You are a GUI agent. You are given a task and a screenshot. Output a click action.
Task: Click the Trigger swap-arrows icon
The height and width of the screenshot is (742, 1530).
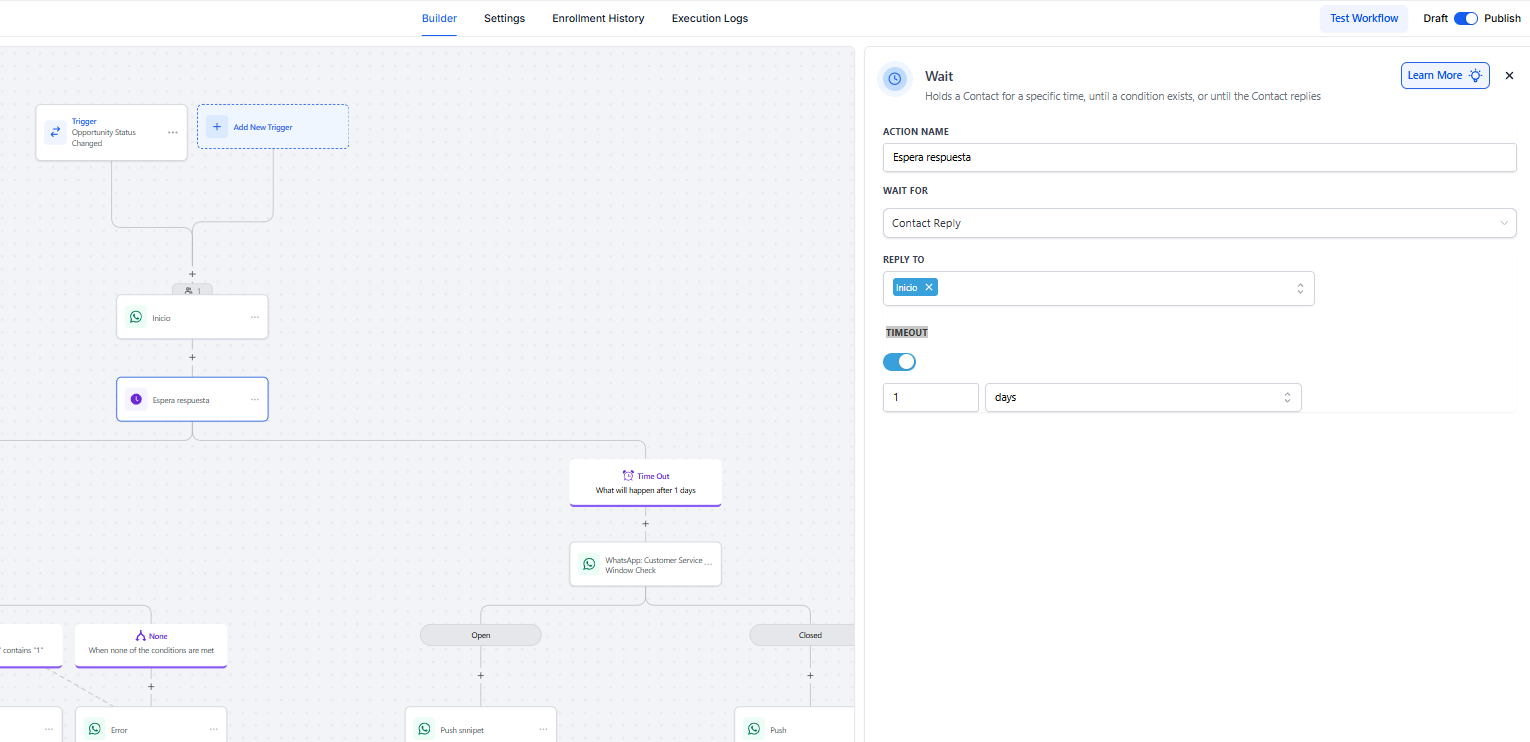click(55, 132)
